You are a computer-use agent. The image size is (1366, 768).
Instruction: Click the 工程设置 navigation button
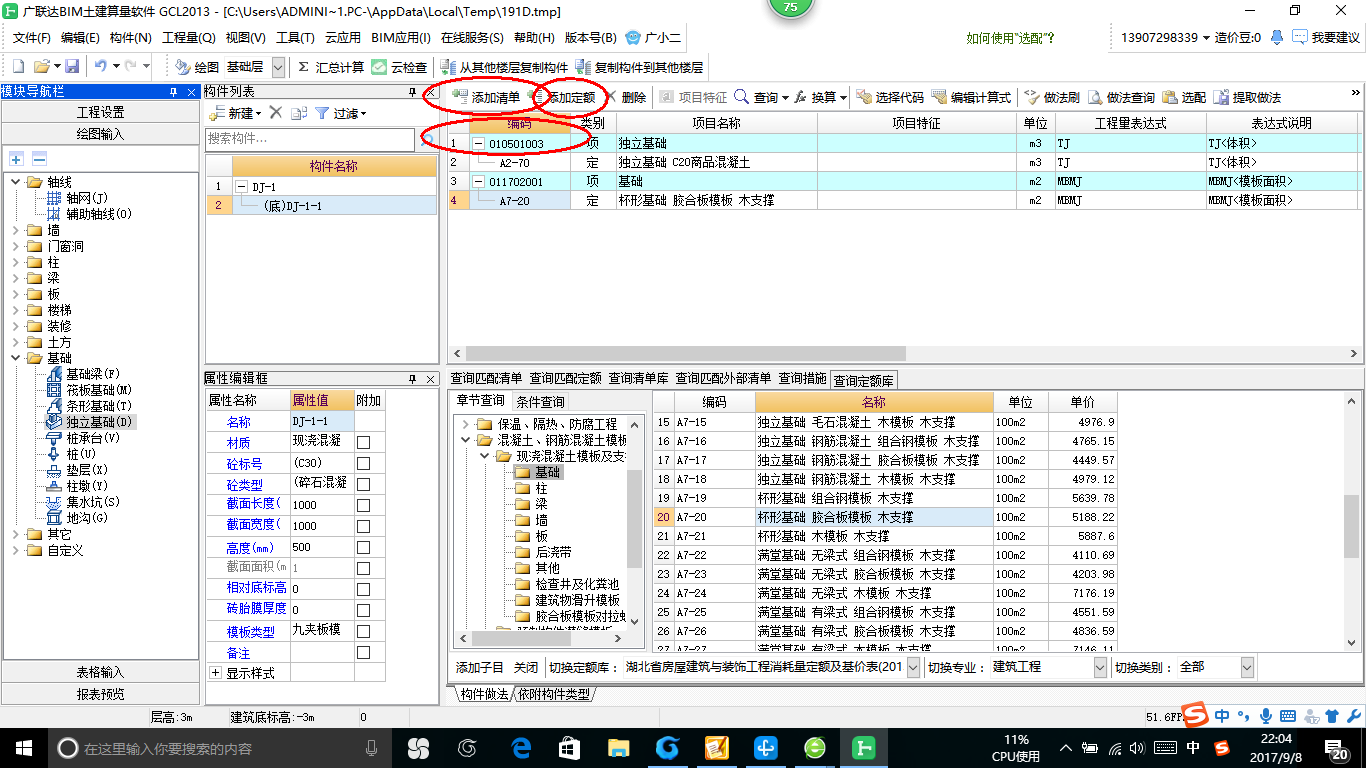click(x=100, y=113)
